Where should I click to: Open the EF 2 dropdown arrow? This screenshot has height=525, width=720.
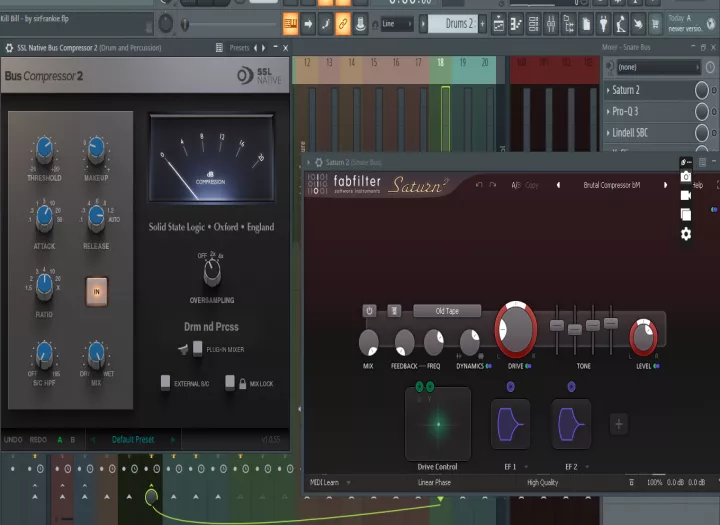pyautogui.click(x=587, y=467)
